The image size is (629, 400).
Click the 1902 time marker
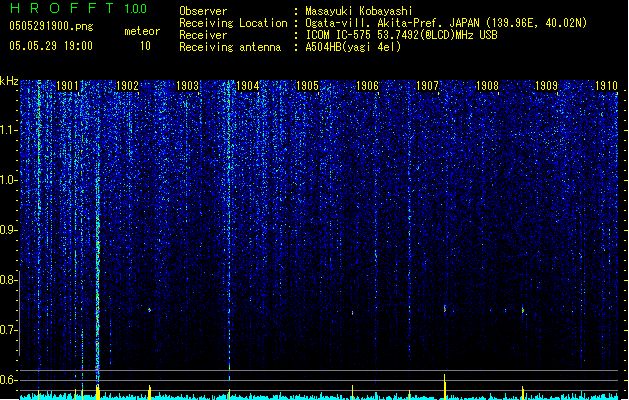[x=127, y=86]
